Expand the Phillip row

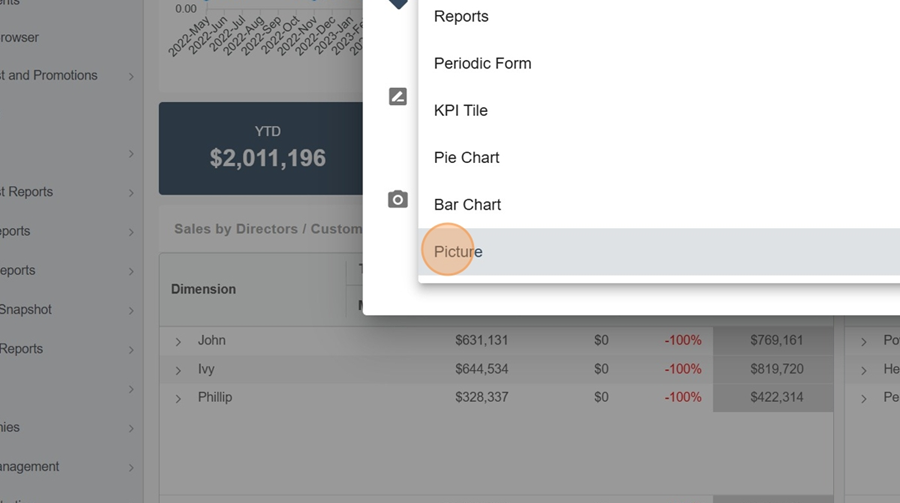point(178,399)
